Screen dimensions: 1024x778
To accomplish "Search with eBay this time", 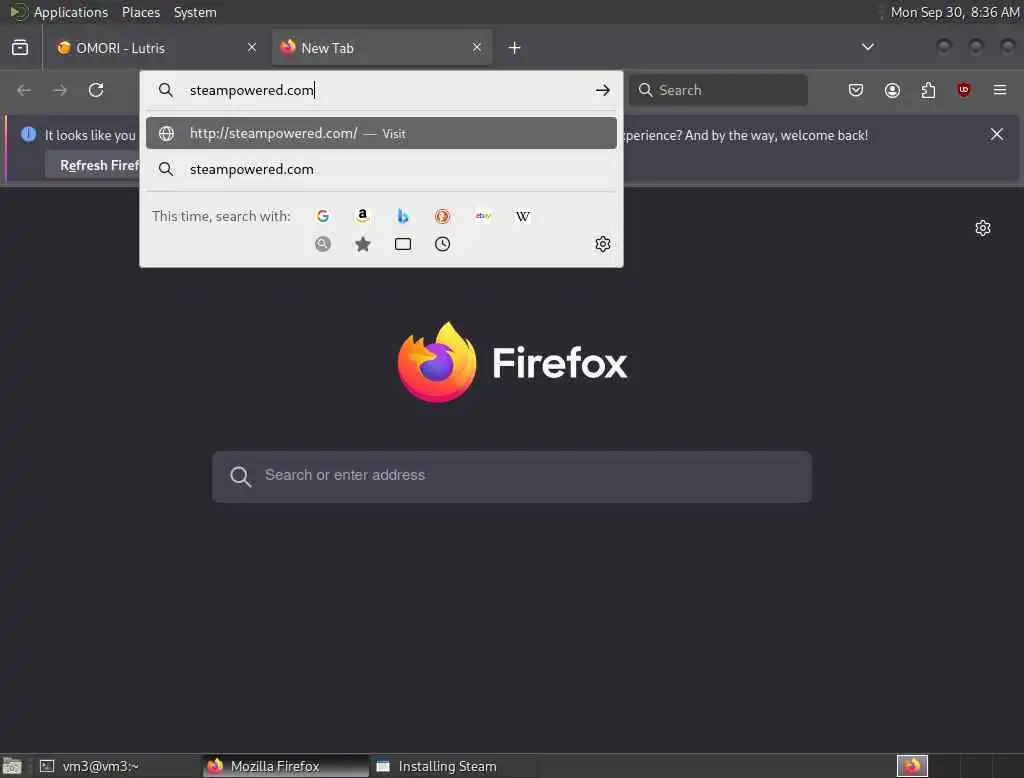I will [483, 216].
